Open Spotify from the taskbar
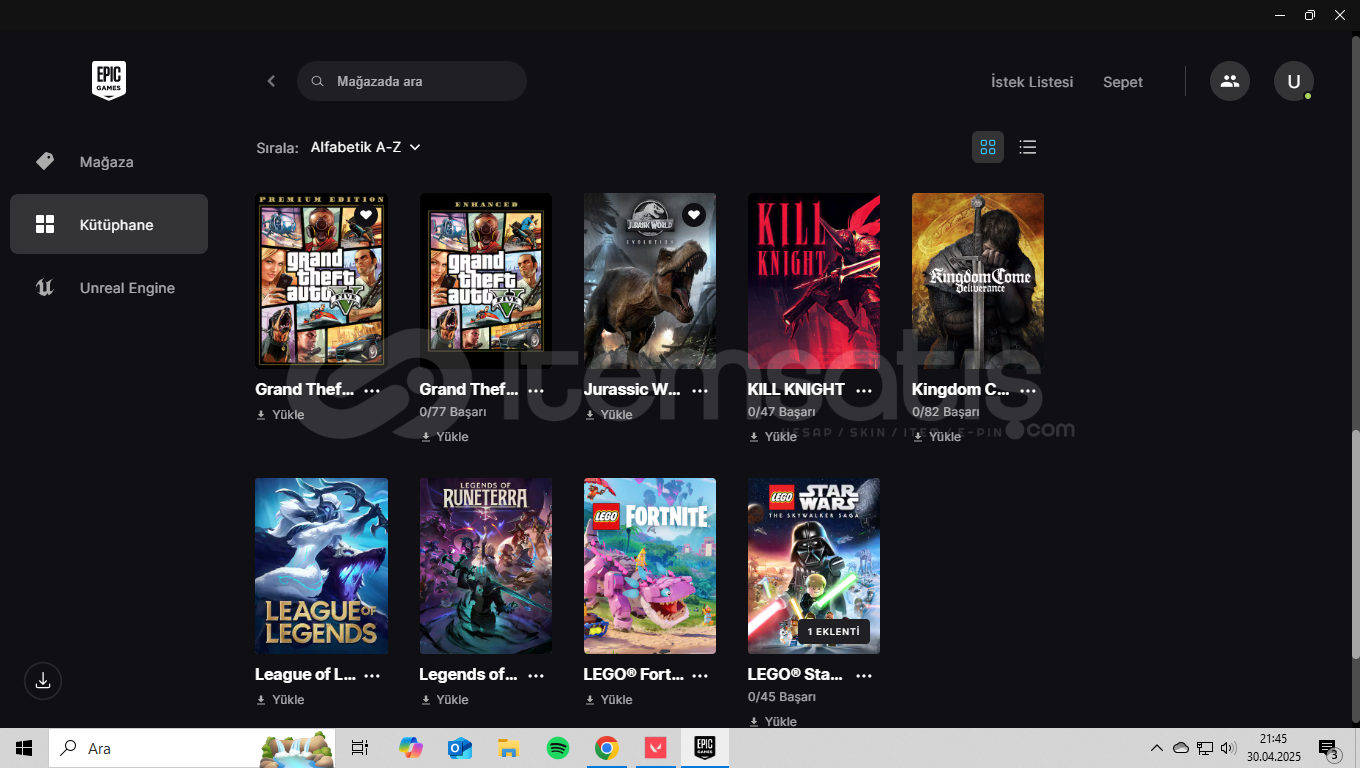 (557, 748)
